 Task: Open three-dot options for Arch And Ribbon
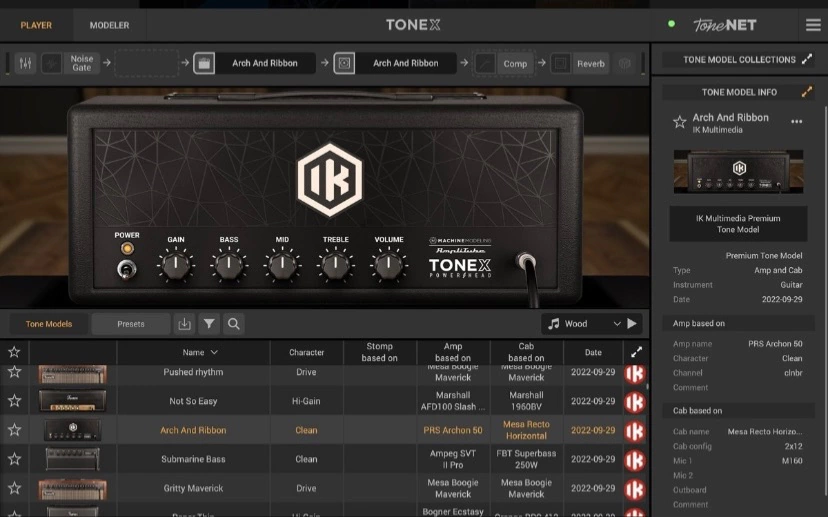pos(796,122)
